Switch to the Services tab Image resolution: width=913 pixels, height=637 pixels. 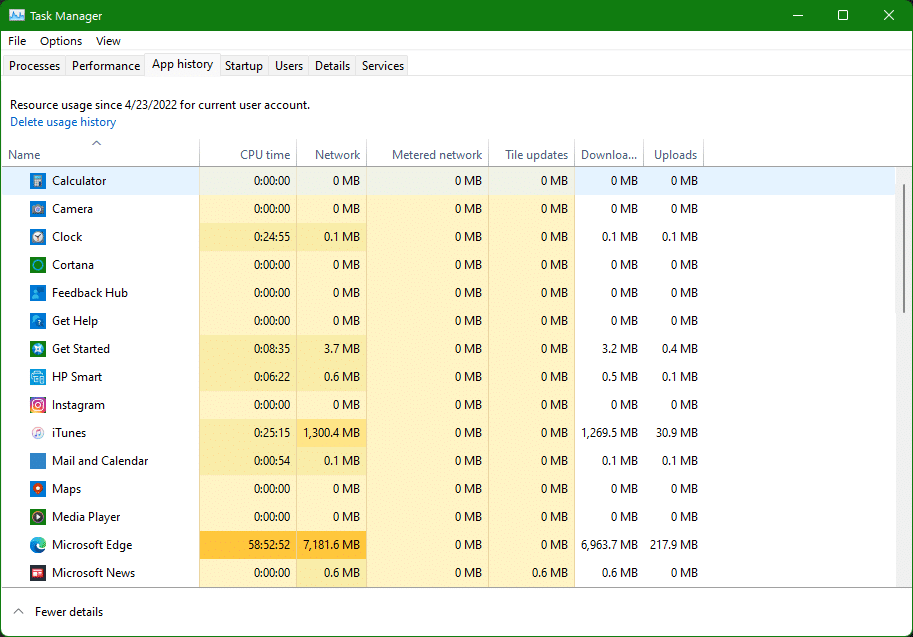tap(383, 66)
